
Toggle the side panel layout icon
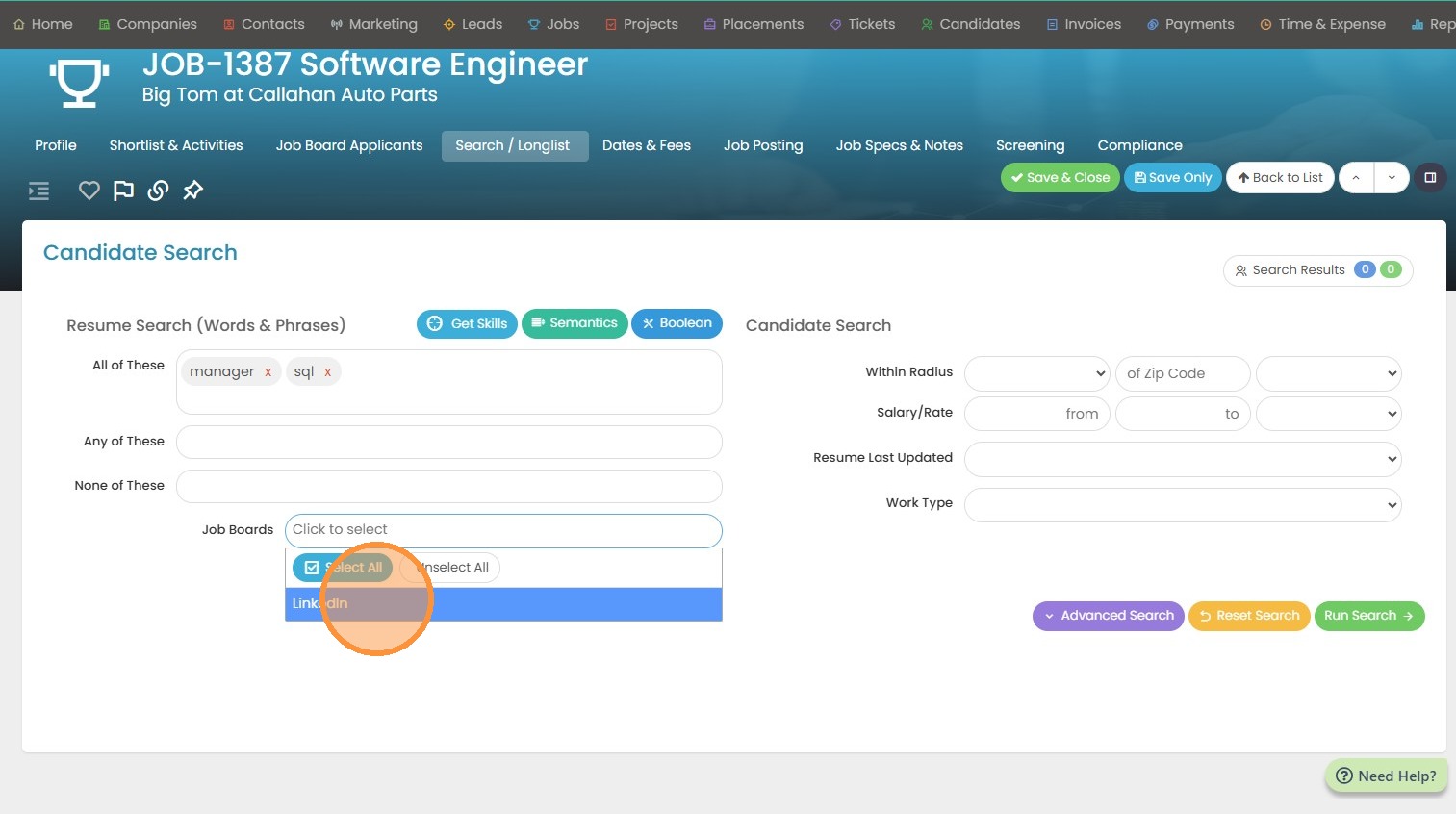[1430, 178]
